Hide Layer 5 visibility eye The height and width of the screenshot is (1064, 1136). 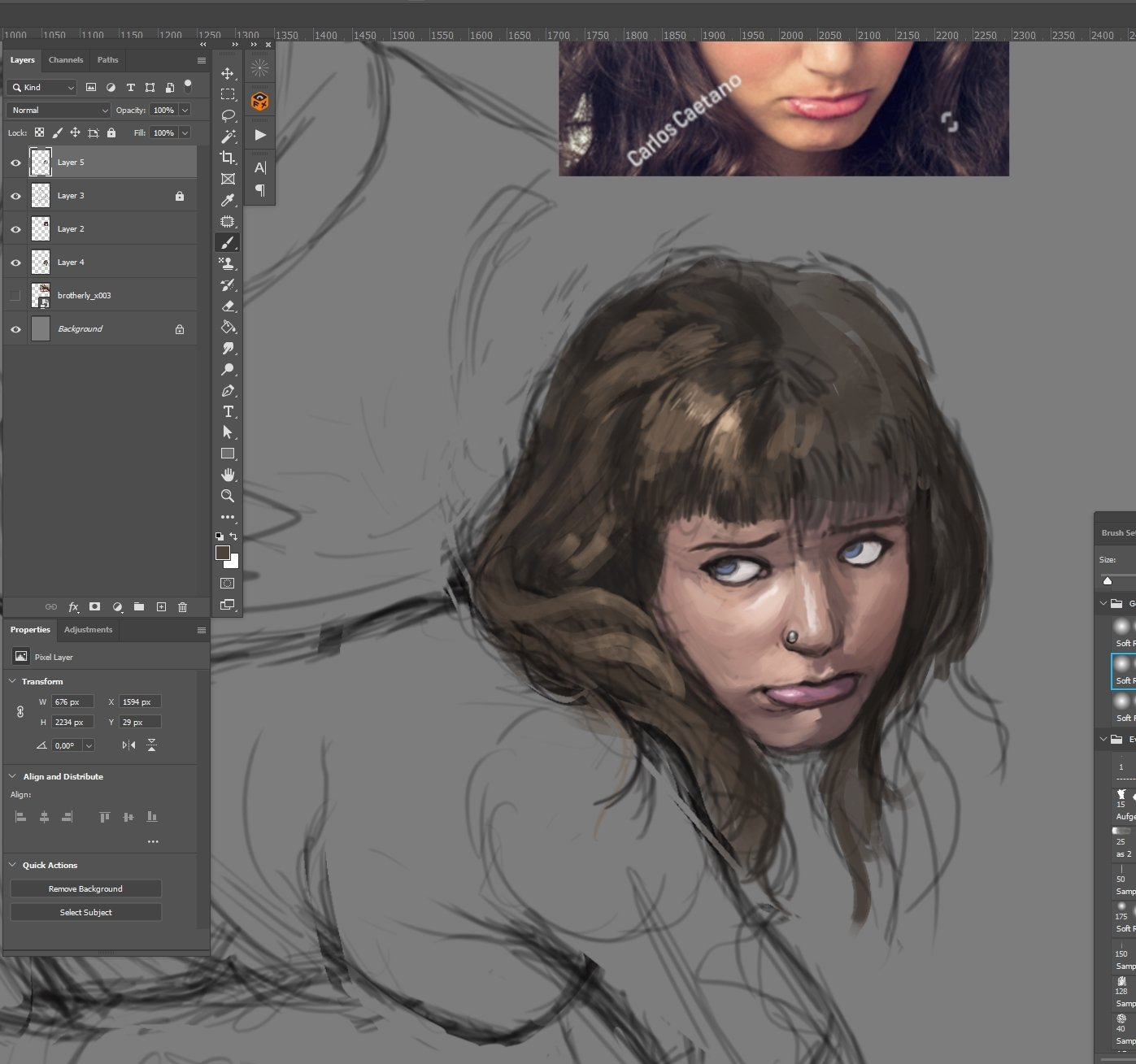[15, 163]
